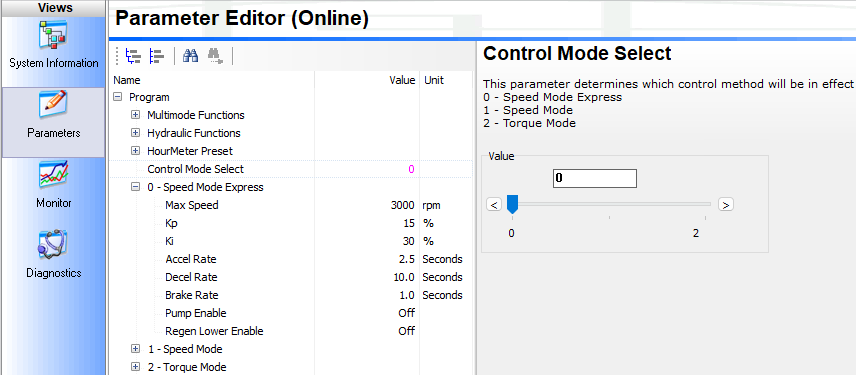
Task: Click the Name column header
Action: pos(127,80)
